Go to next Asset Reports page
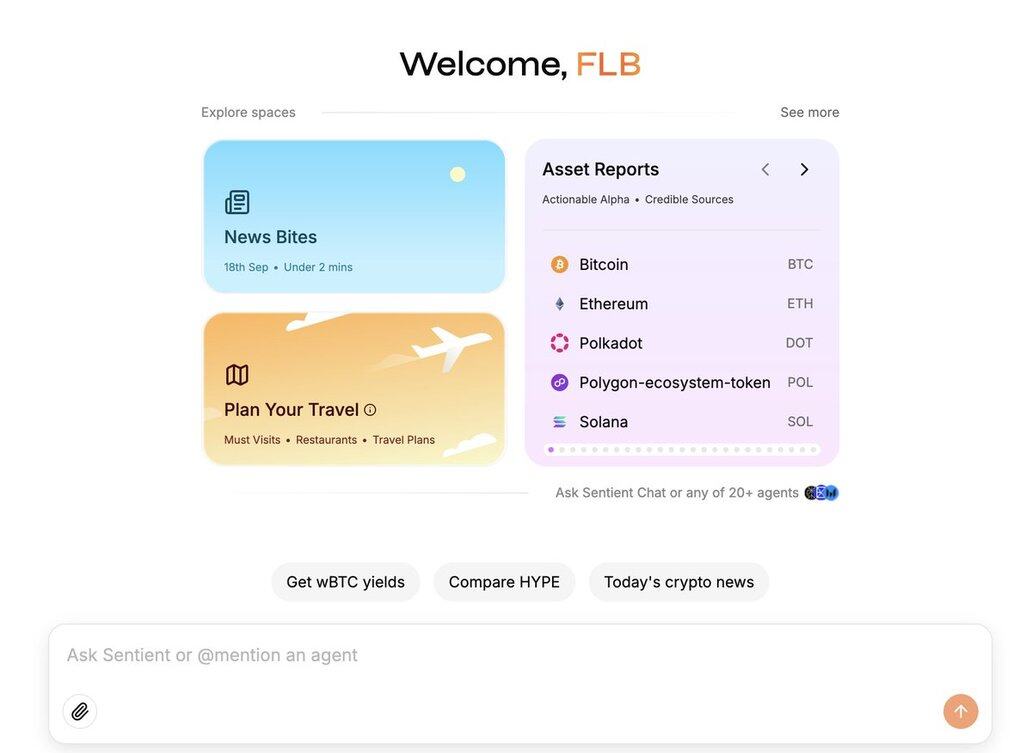1032x753 pixels. tap(804, 169)
